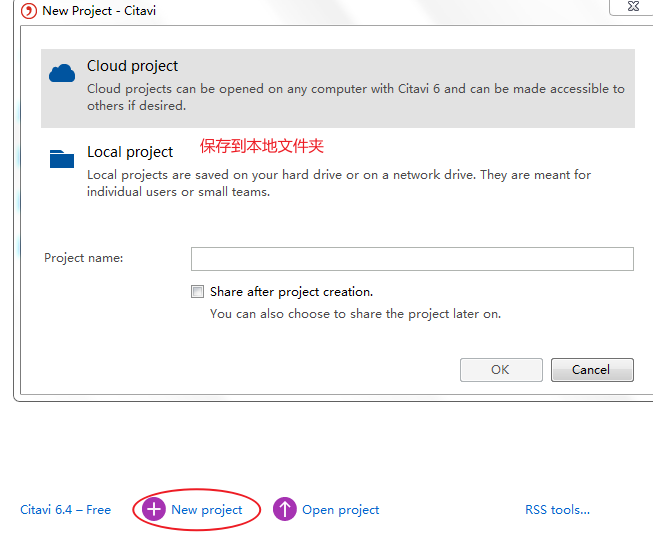The width and height of the screenshot is (653, 533).
Task: Click the 'Citavi 6.4 – Free' link
Action: coord(65,510)
